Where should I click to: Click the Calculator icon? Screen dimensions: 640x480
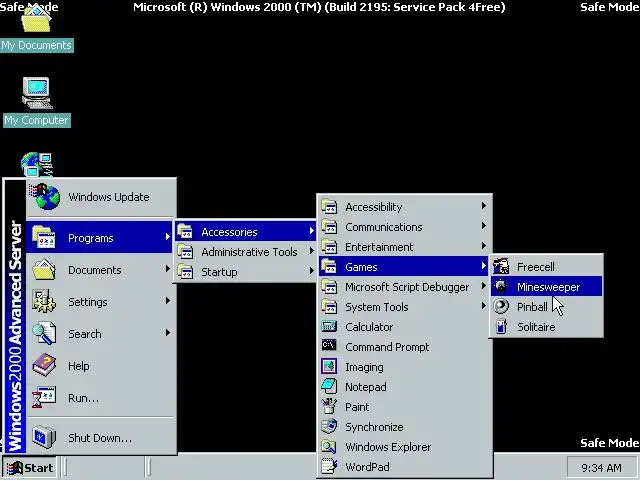click(x=329, y=326)
